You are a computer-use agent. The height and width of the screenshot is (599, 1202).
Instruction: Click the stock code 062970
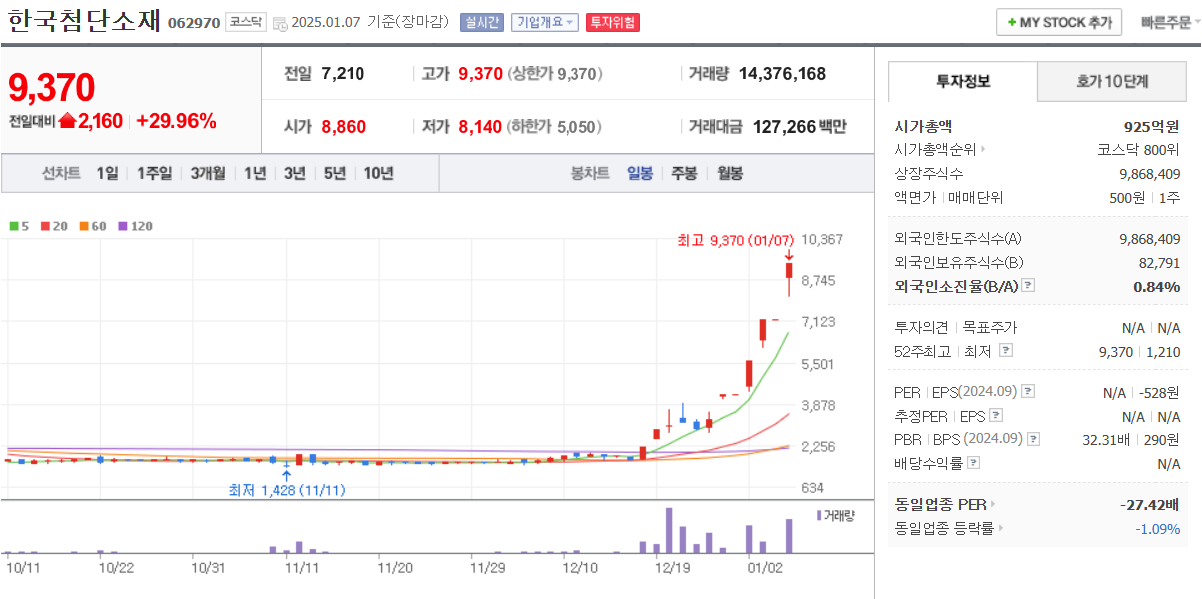[x=194, y=23]
